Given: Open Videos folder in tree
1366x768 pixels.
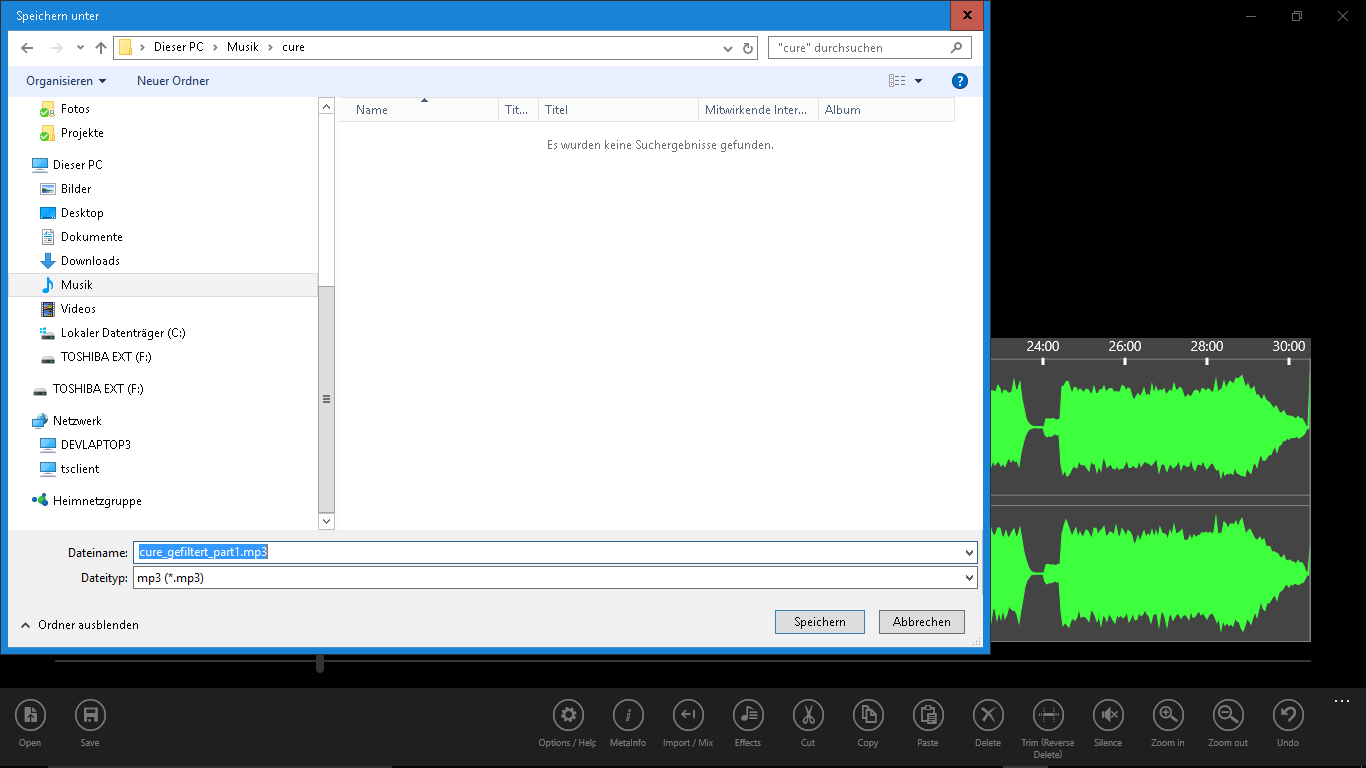Looking at the screenshot, I should 78,309.
